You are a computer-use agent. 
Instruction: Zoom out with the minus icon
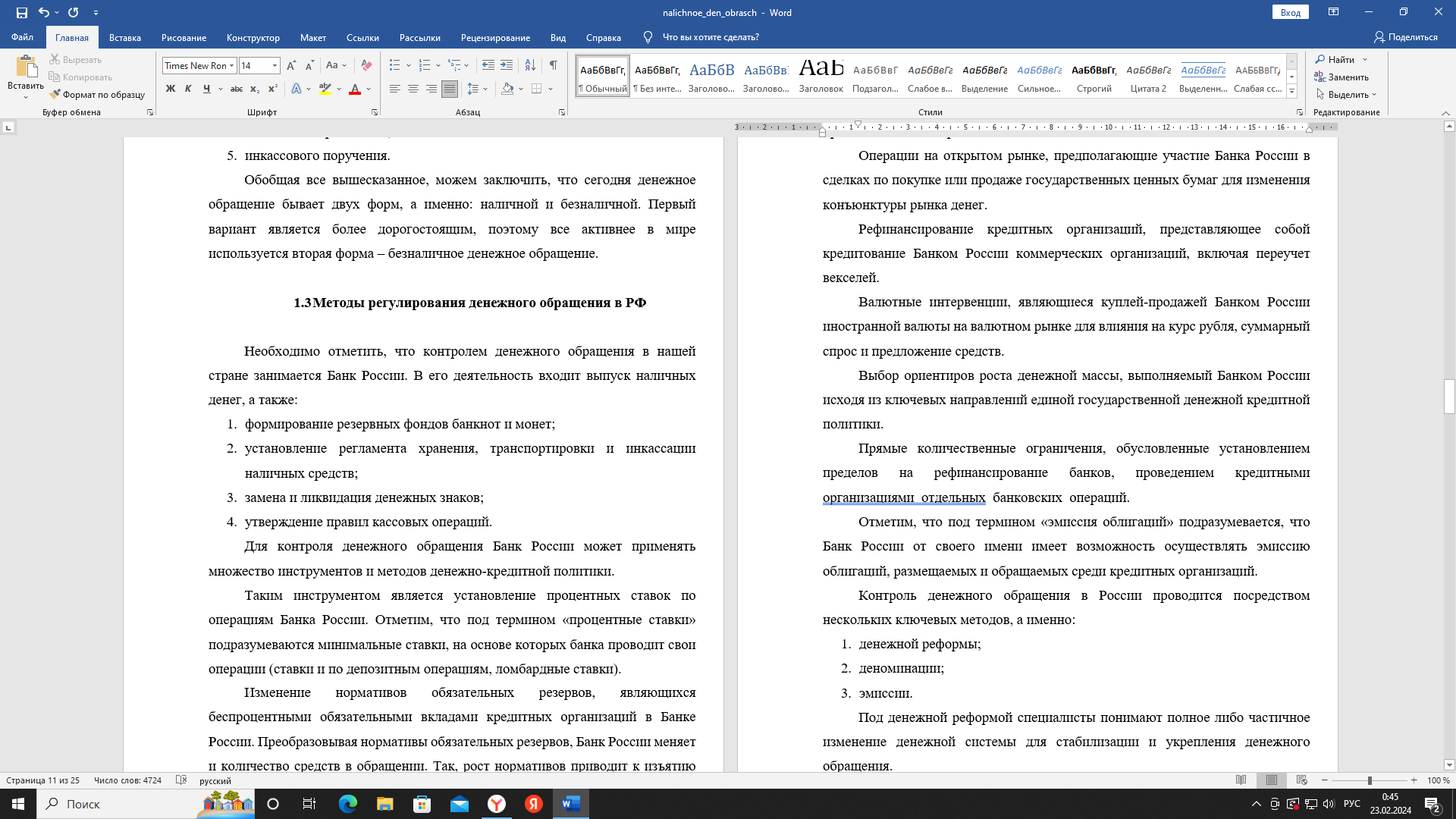(x=1325, y=780)
